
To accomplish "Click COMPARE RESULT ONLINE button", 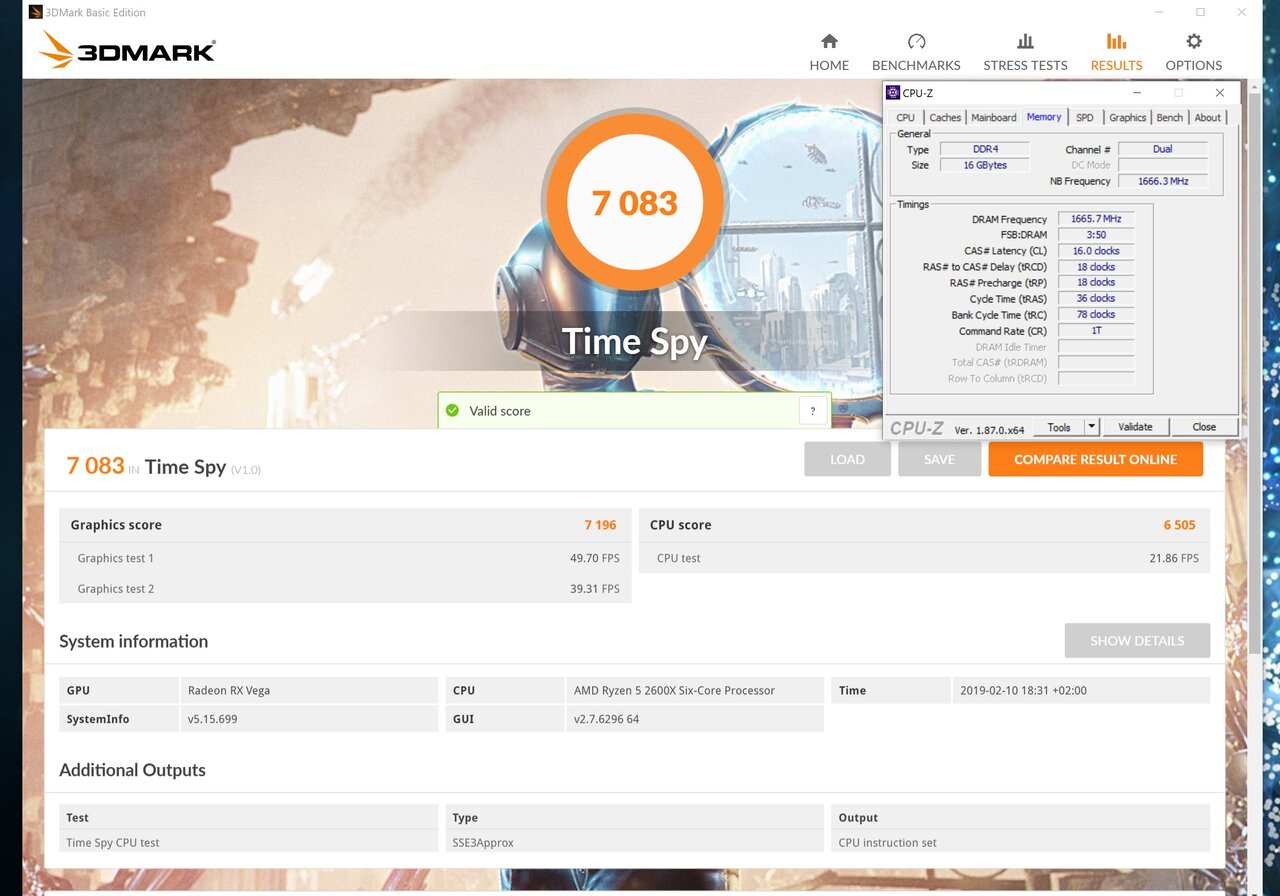I will 1095,459.
